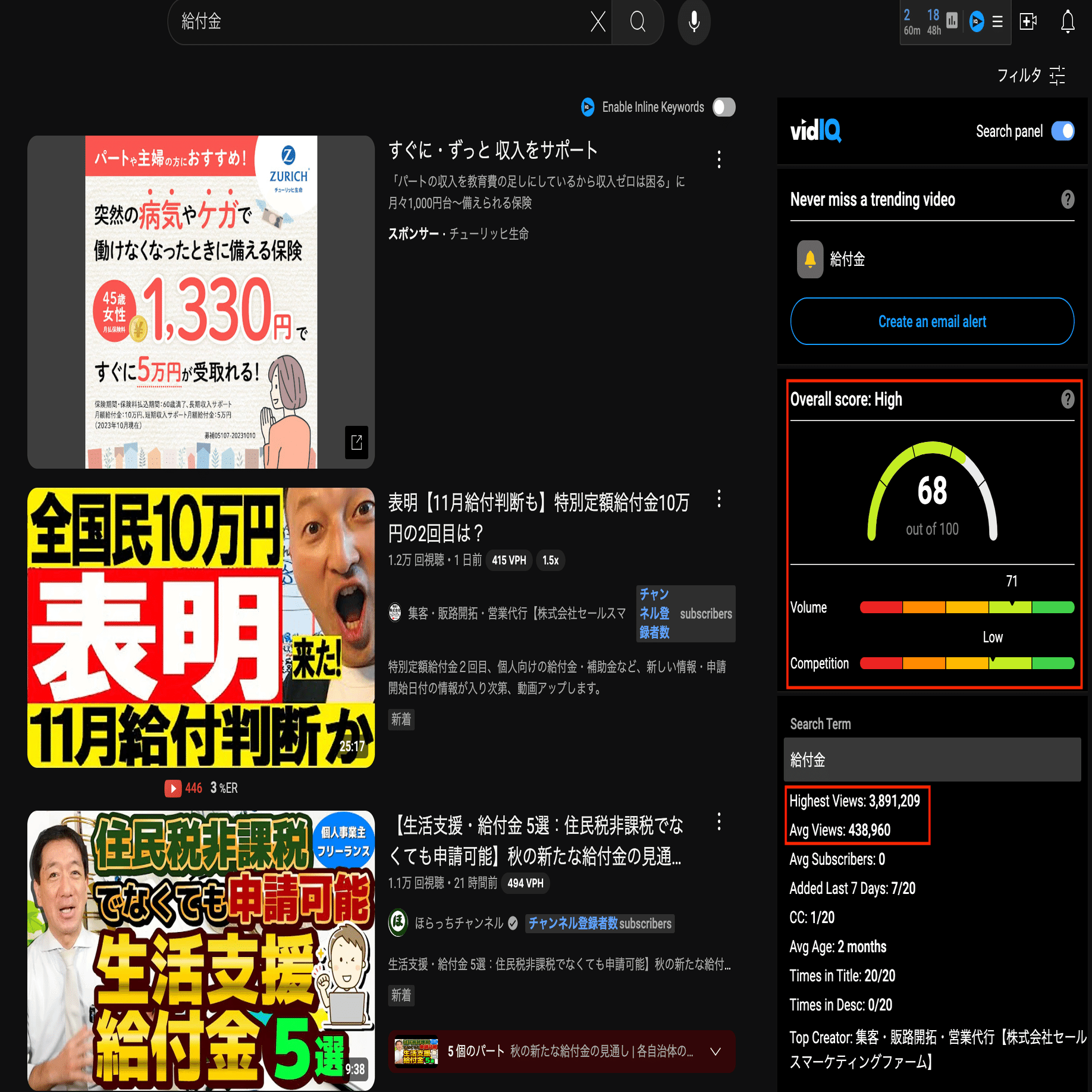Click the vidIQ logo in the panel
The height and width of the screenshot is (1092, 1092).
[816, 131]
